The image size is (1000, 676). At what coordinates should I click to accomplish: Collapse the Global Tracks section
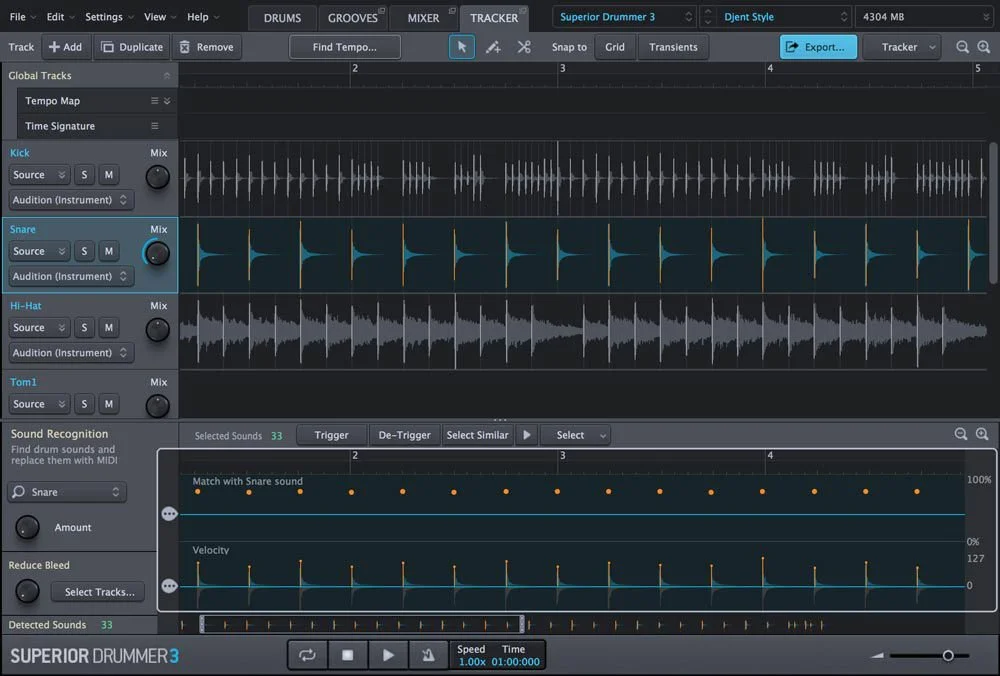pyautogui.click(x=166, y=75)
